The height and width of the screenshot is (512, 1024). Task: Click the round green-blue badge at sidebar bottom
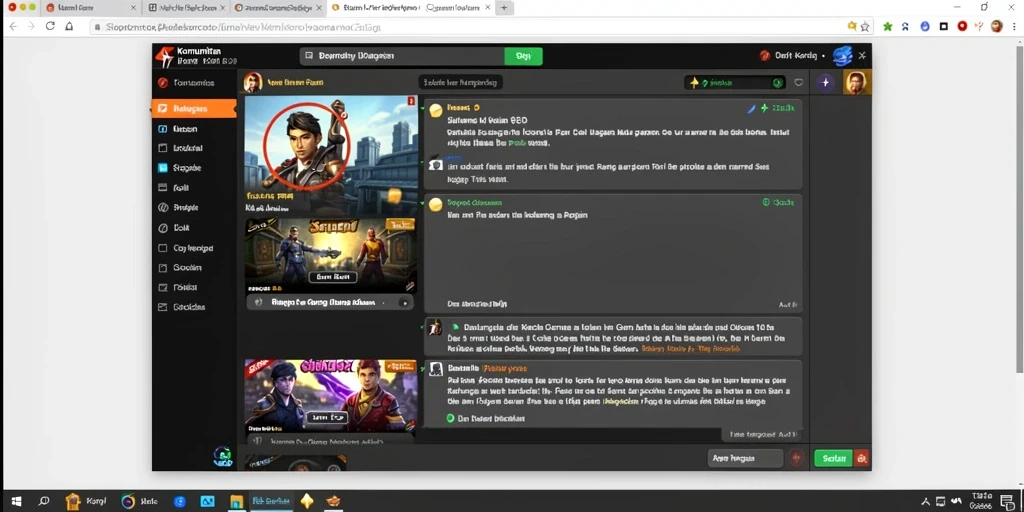point(222,456)
